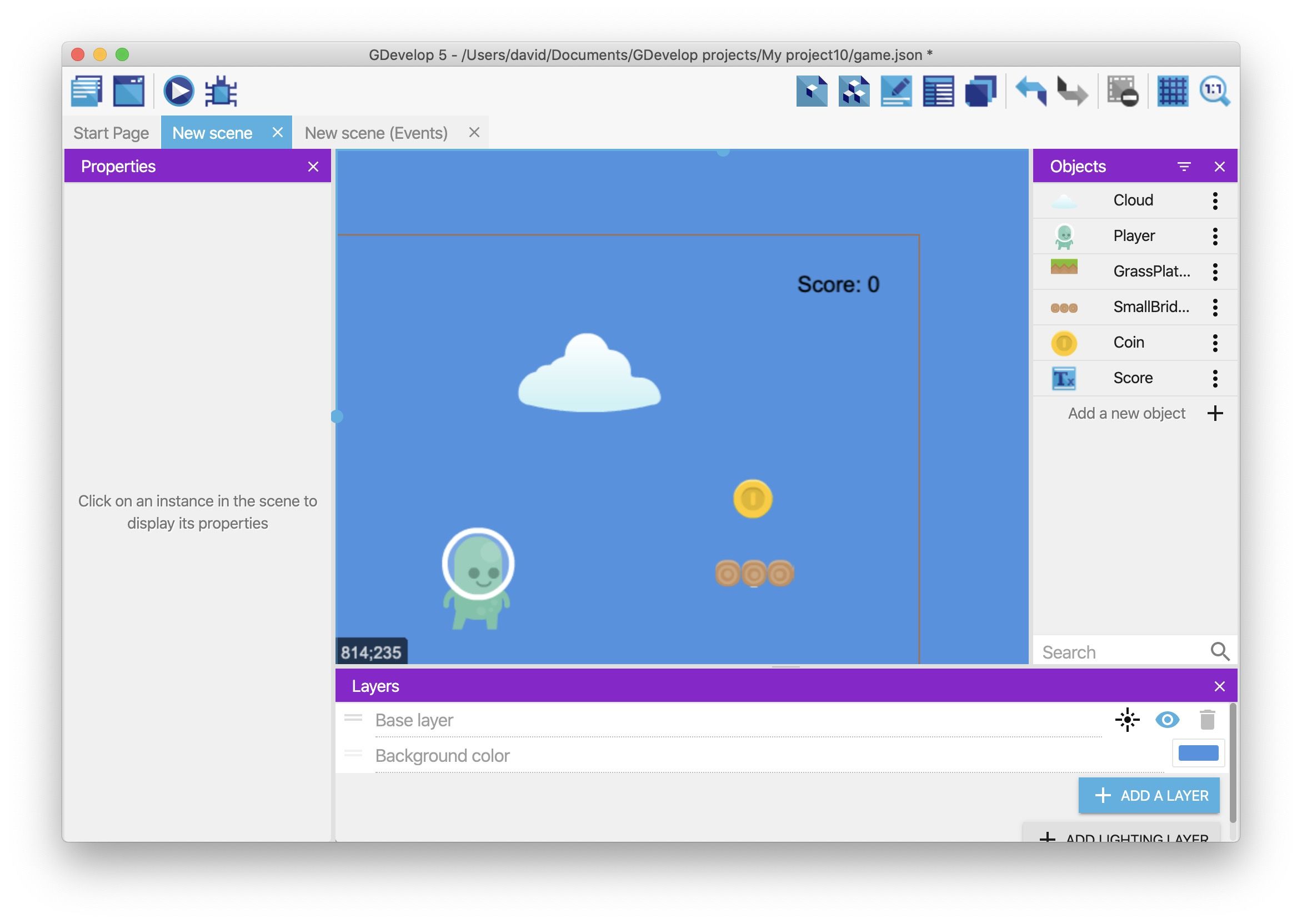
Task: Click the objects Search field
Action: (1121, 652)
